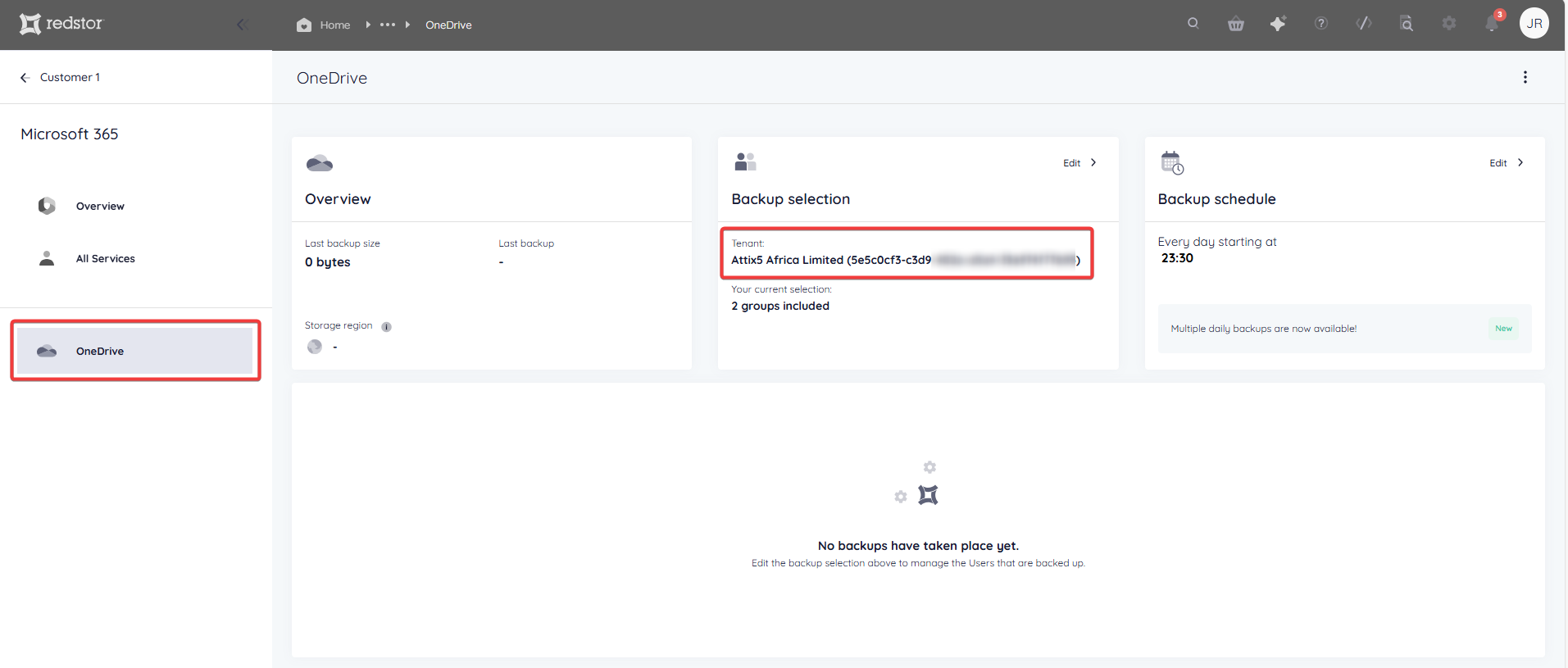1568x668 pixels.
Task: Click the 23:30 schedule time
Action: coord(1177,258)
